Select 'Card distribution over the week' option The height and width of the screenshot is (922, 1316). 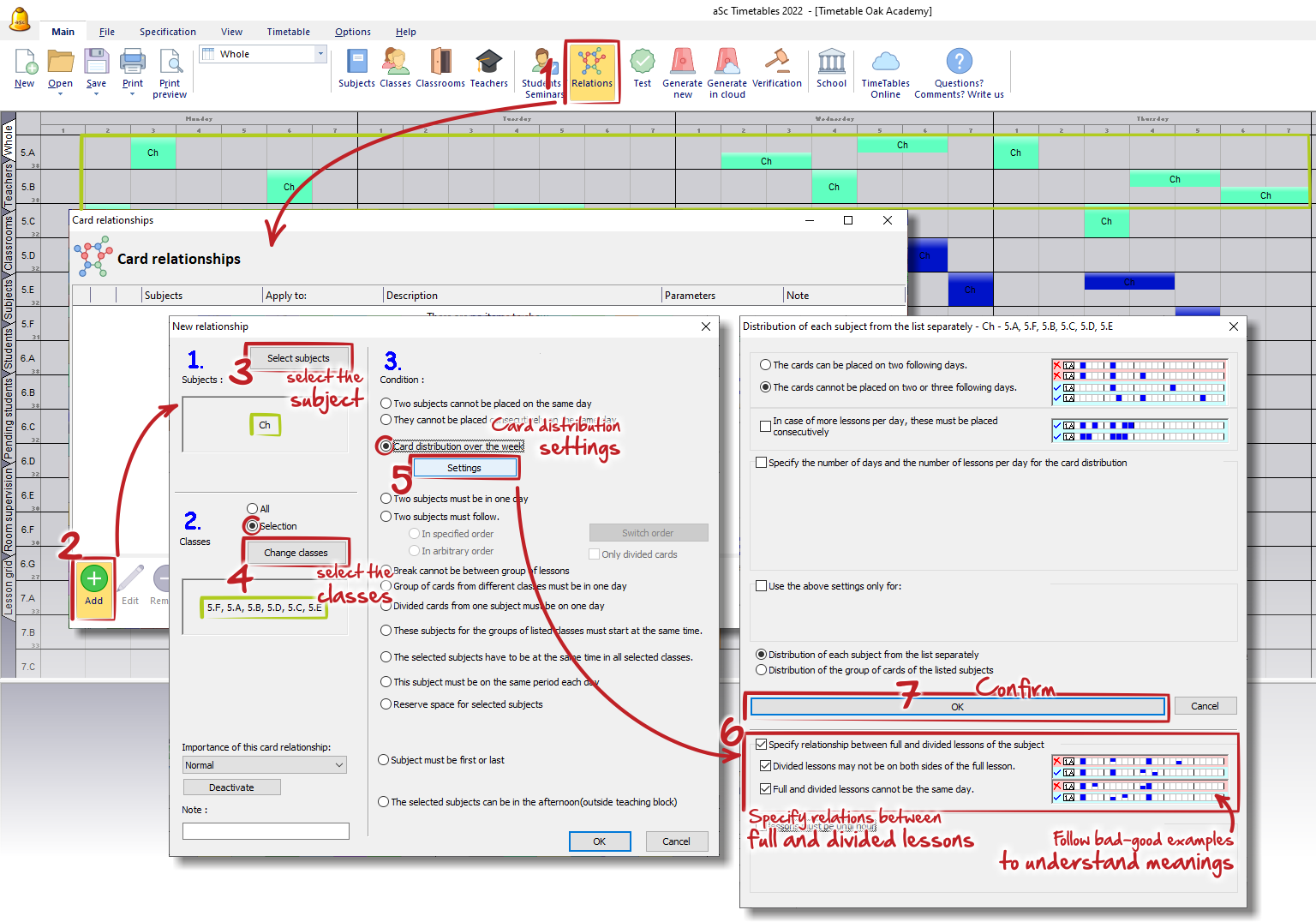click(386, 446)
